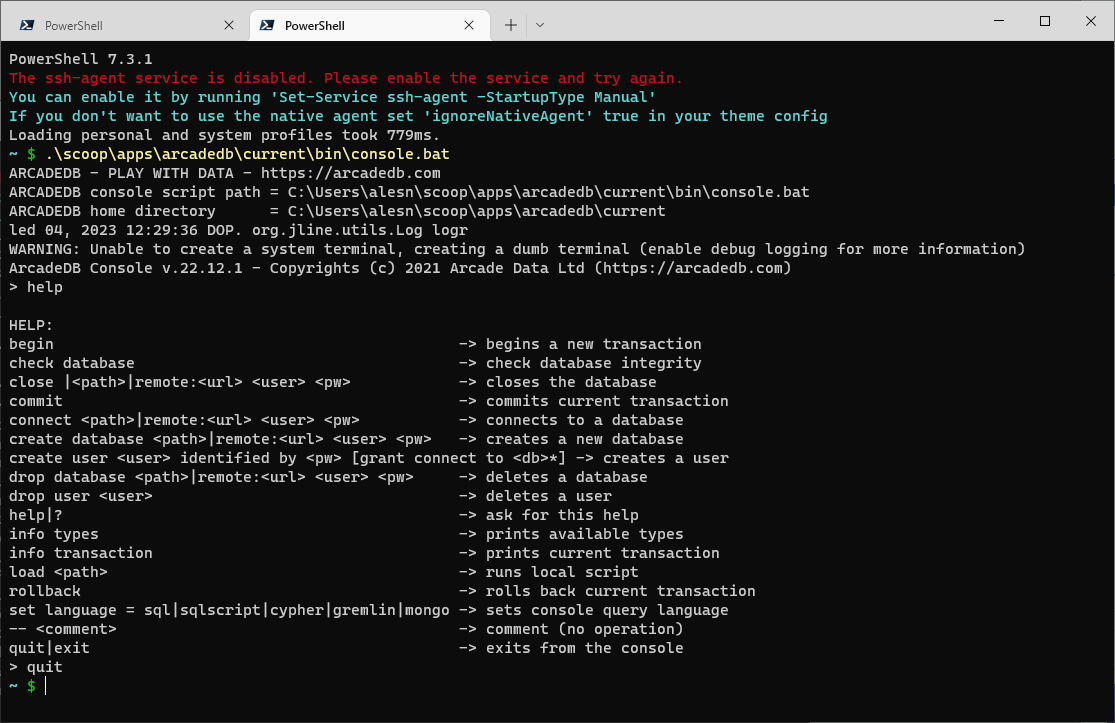The width and height of the screenshot is (1115, 723).
Task: Click the 'ArcadeDB Console v.22.12.1' copyright line
Action: point(400,268)
